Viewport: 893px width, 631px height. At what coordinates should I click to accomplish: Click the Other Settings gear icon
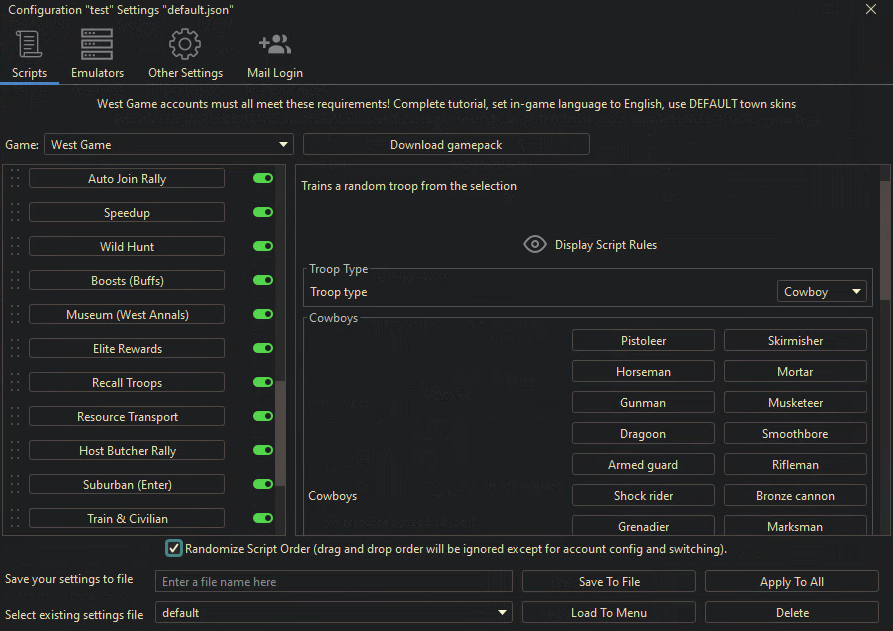185,44
